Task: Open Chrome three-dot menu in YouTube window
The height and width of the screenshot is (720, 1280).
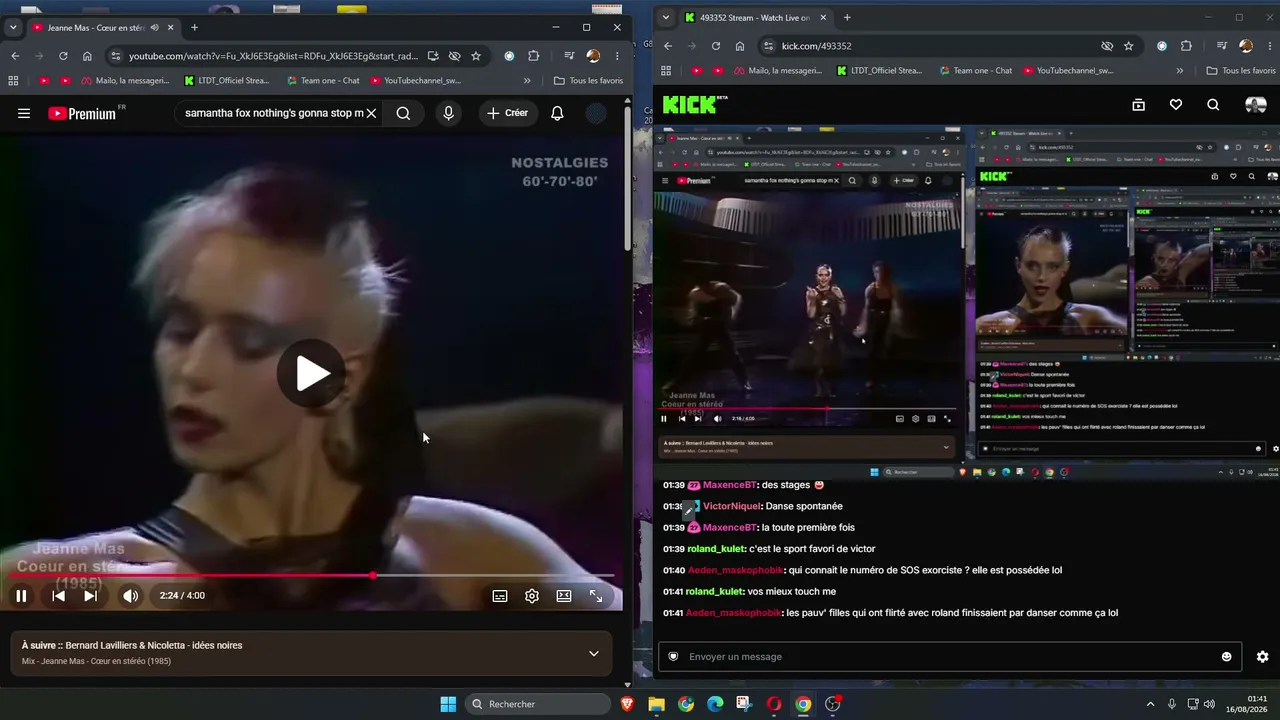Action: (x=617, y=56)
